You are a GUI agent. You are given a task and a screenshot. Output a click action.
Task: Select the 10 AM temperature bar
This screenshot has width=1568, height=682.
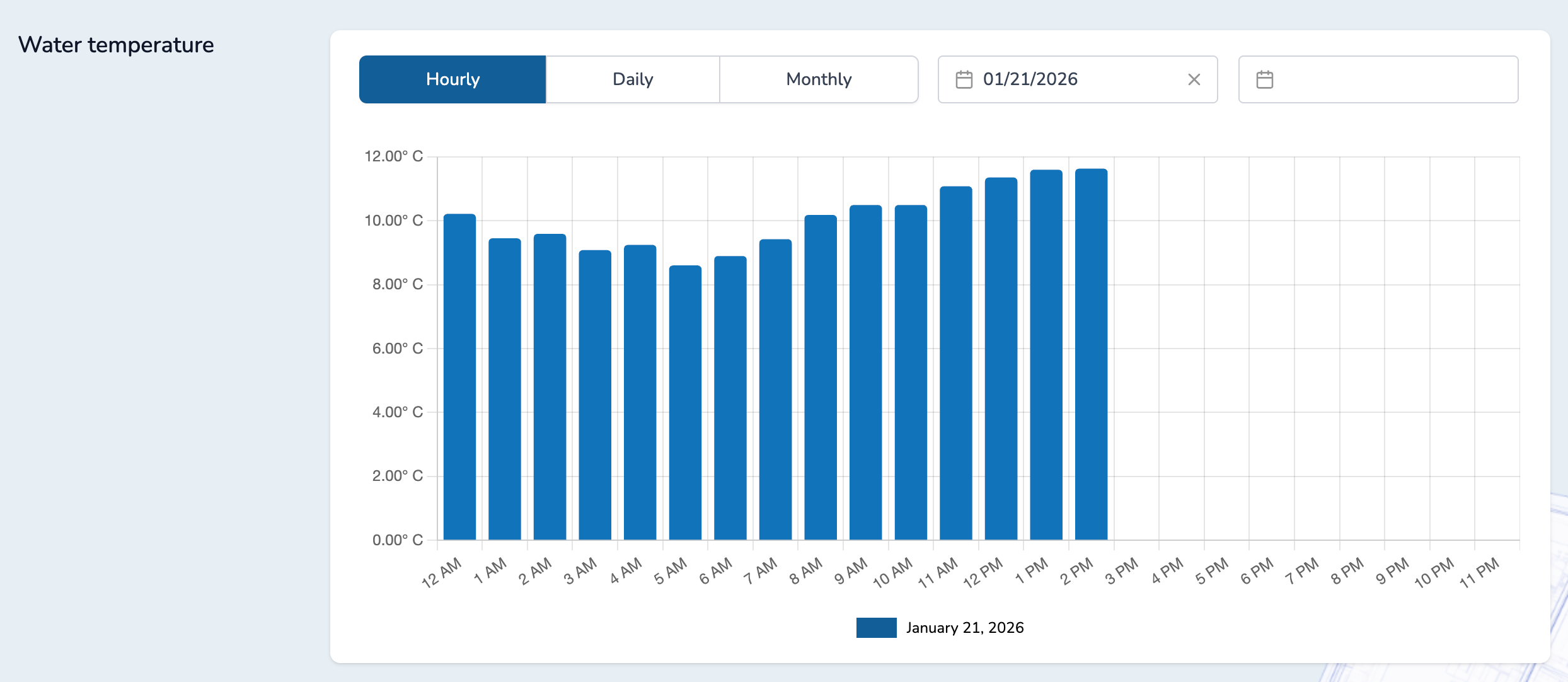click(911, 372)
